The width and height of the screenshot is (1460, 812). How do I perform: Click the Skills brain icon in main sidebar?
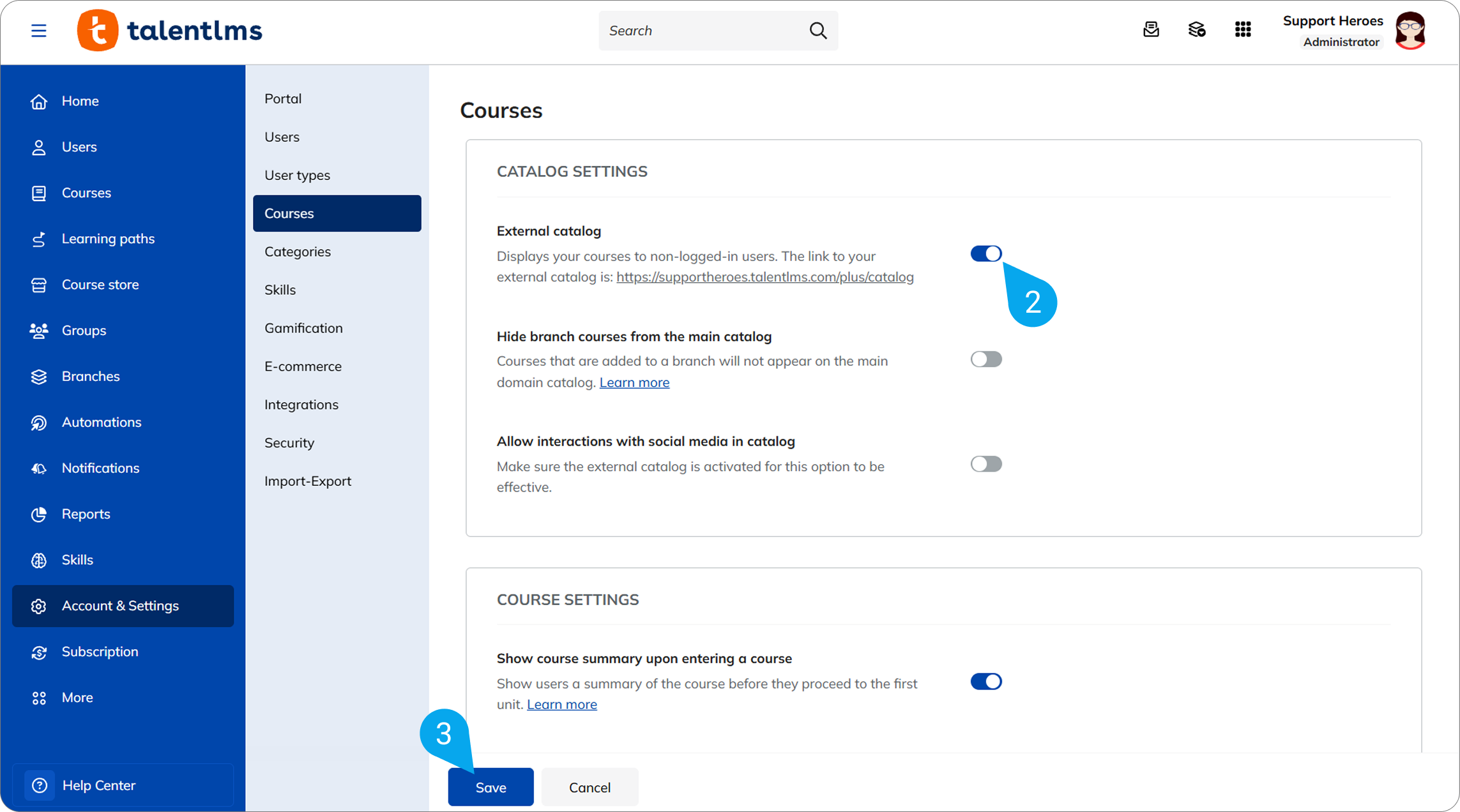39,560
